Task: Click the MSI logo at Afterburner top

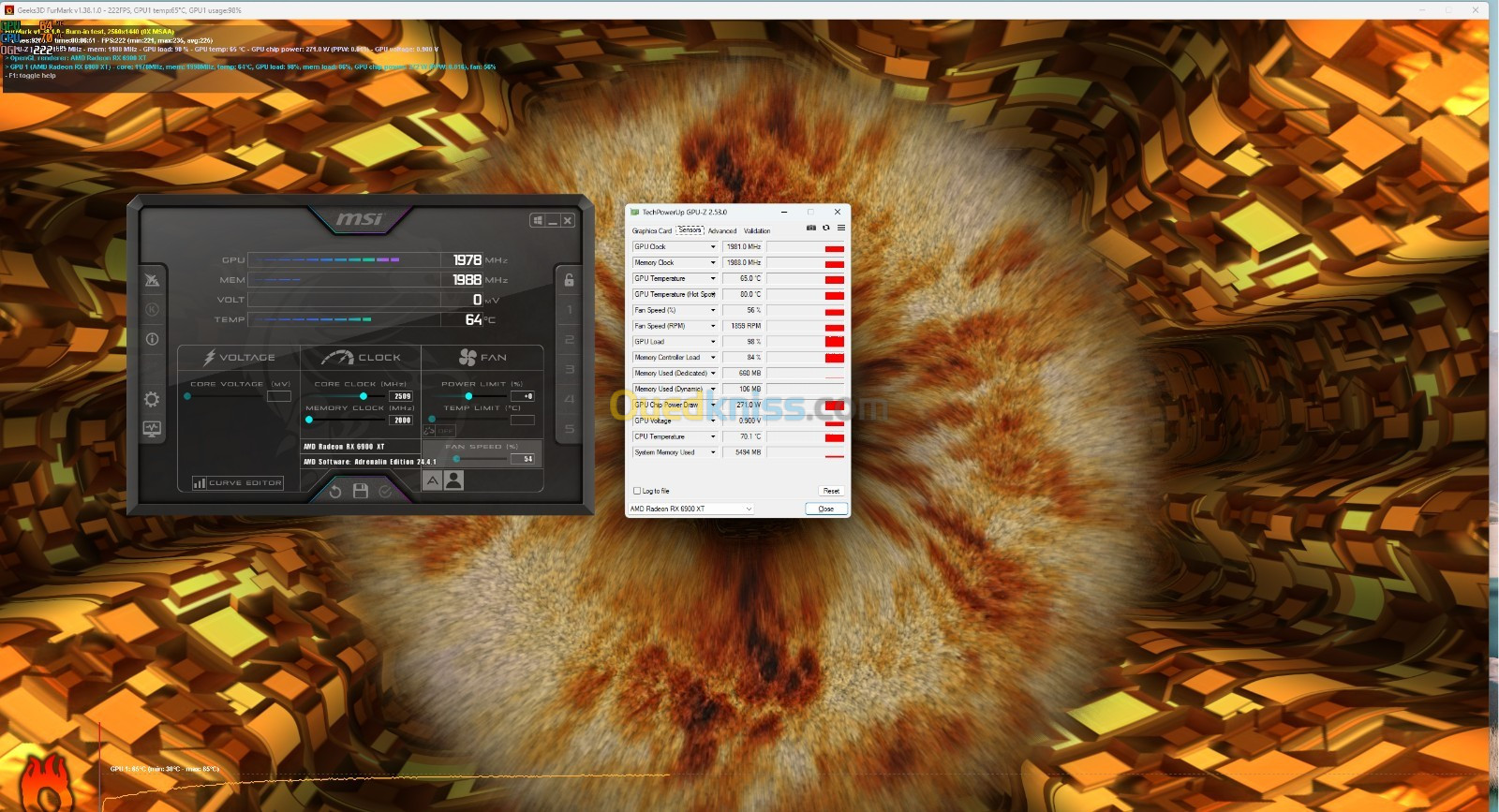Action: tap(360, 219)
